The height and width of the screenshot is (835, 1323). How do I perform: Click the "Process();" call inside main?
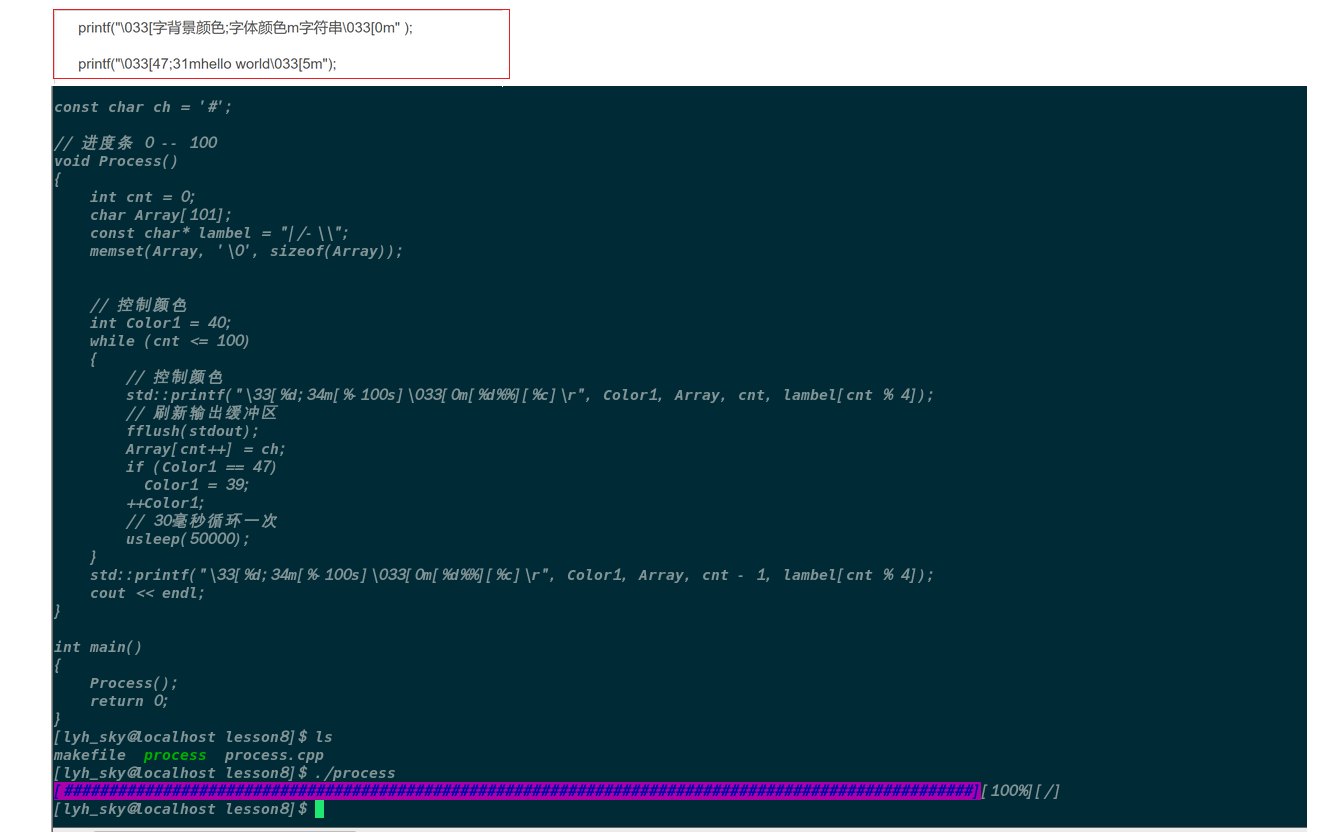coord(134,683)
